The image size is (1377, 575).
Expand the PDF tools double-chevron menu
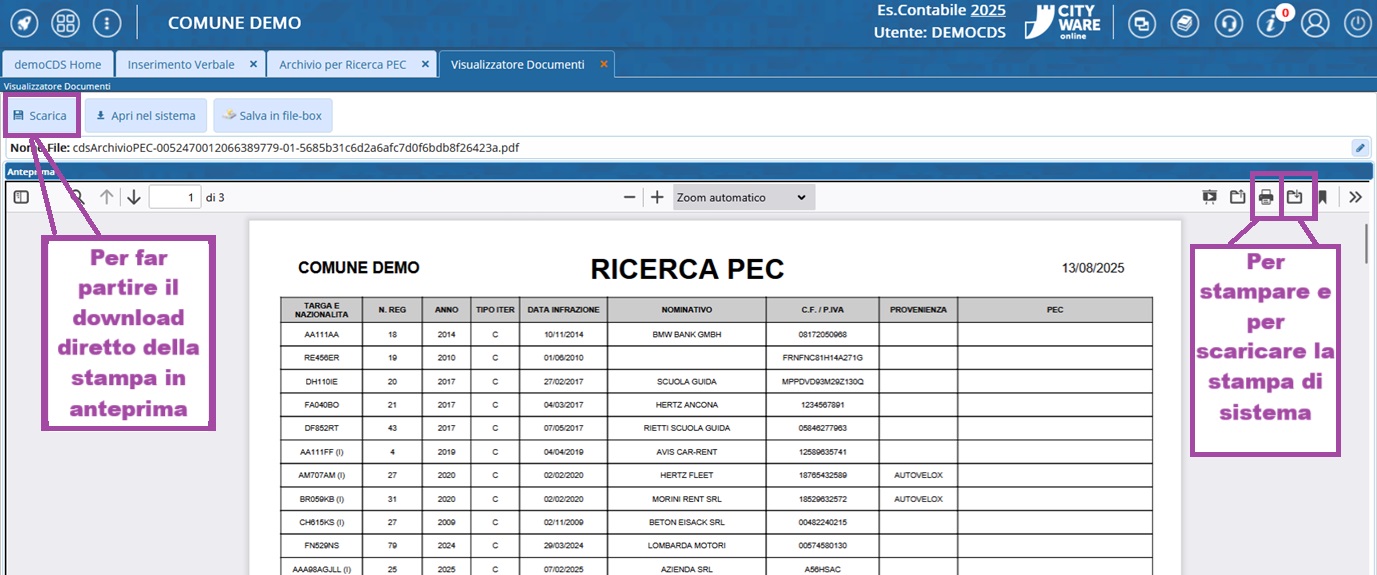tap(1355, 197)
